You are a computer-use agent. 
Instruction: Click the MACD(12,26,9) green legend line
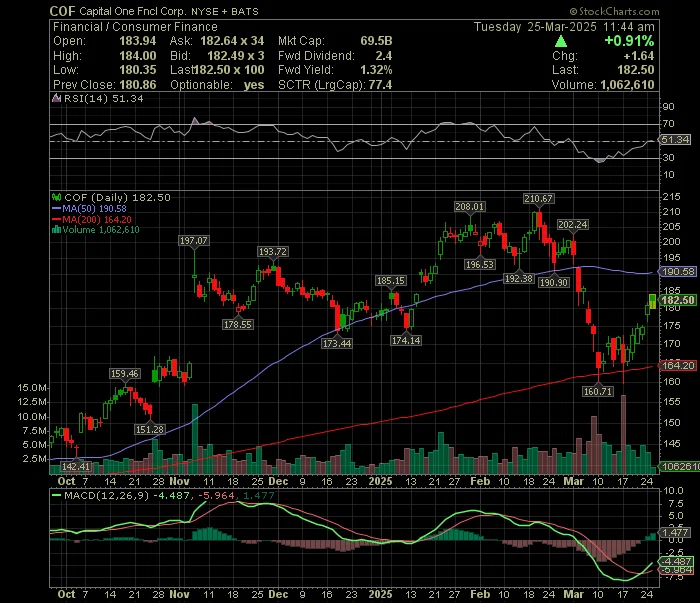click(x=57, y=495)
